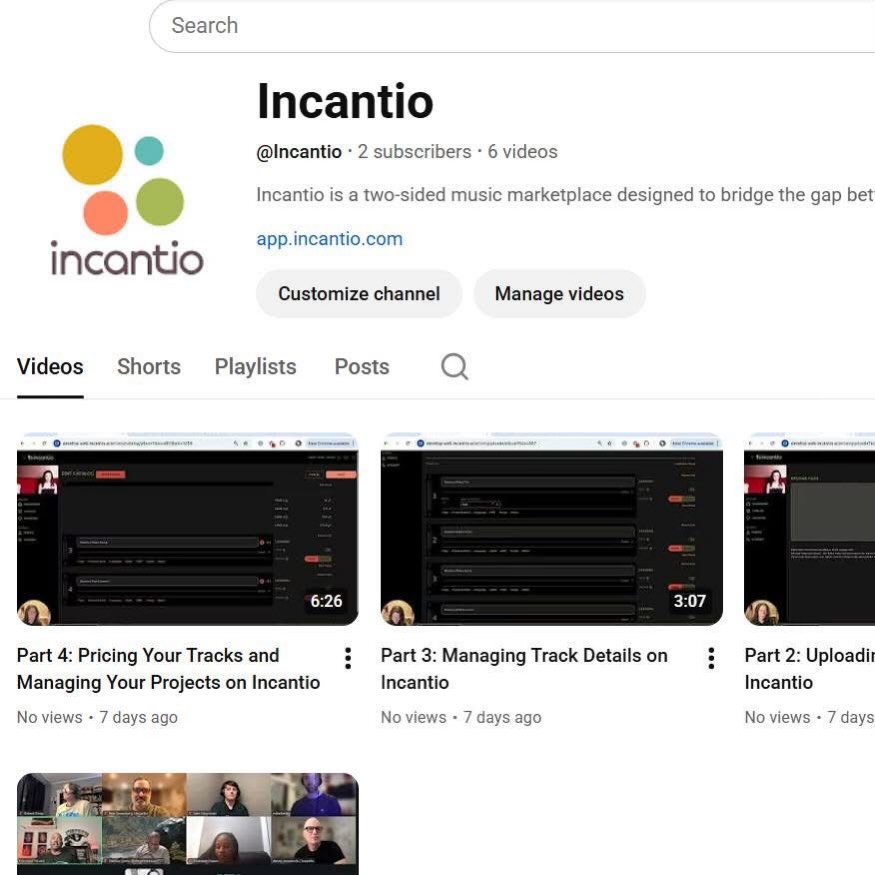875x875 pixels.
Task: Switch to the Posts tab
Action: point(361,366)
